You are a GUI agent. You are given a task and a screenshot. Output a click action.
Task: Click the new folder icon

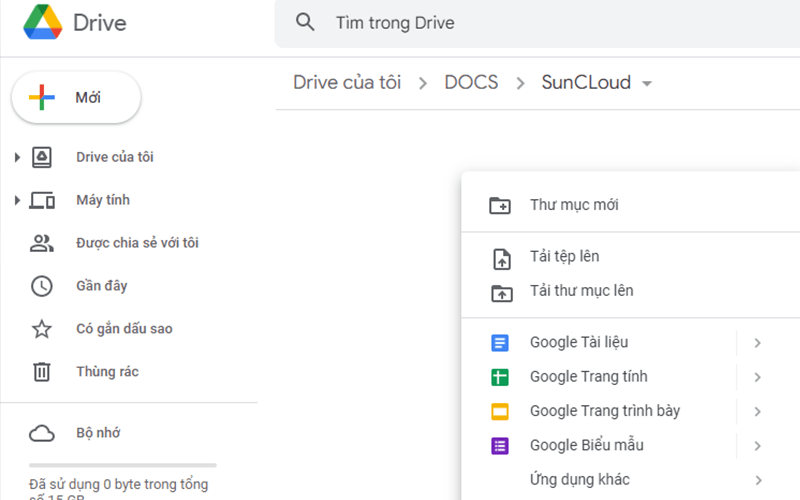point(500,205)
